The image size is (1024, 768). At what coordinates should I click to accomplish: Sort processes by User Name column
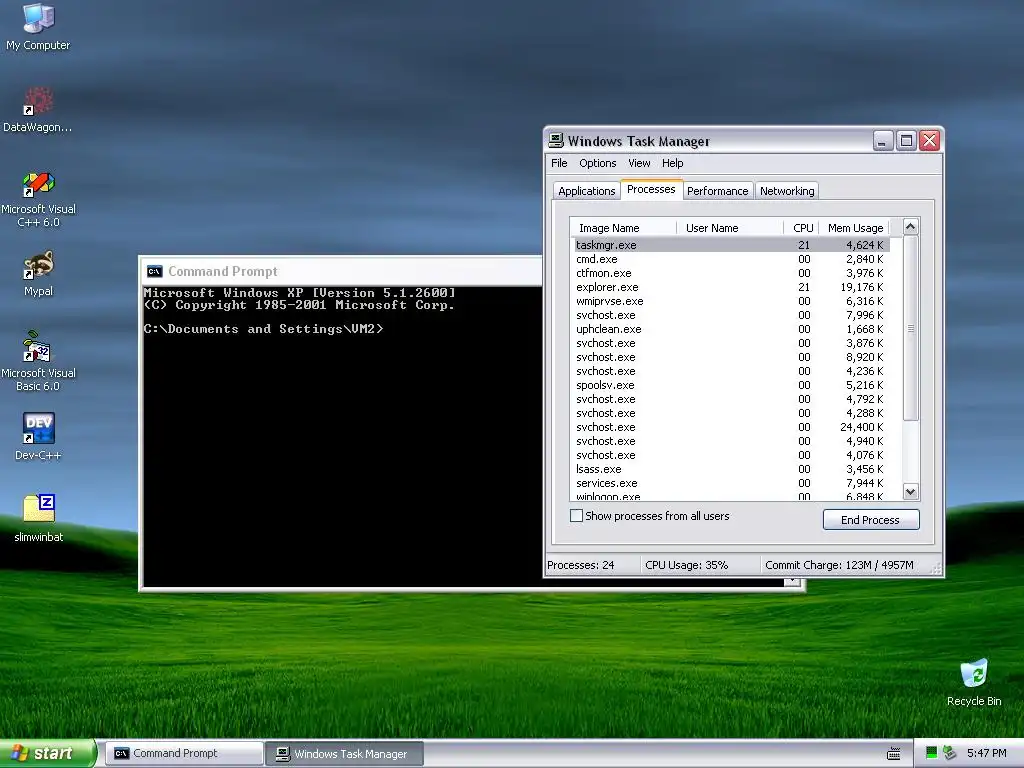click(x=730, y=228)
